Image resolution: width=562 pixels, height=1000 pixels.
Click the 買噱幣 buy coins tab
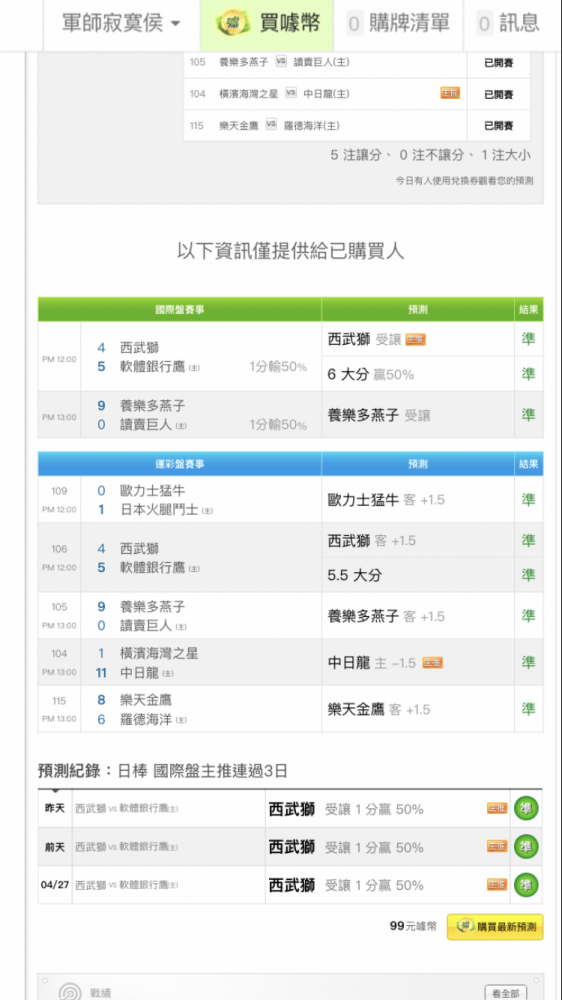[267, 24]
